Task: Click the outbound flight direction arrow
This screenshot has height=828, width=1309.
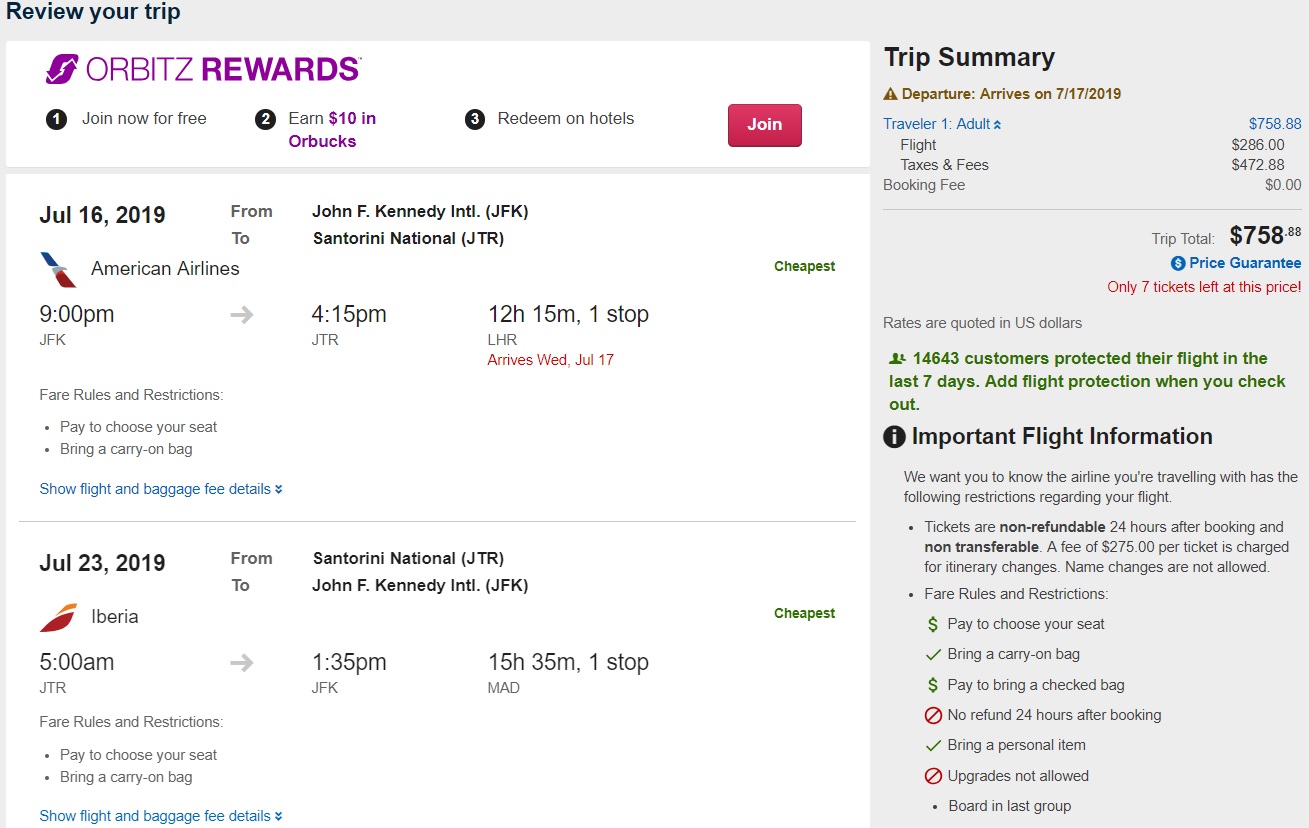Action: point(242,315)
